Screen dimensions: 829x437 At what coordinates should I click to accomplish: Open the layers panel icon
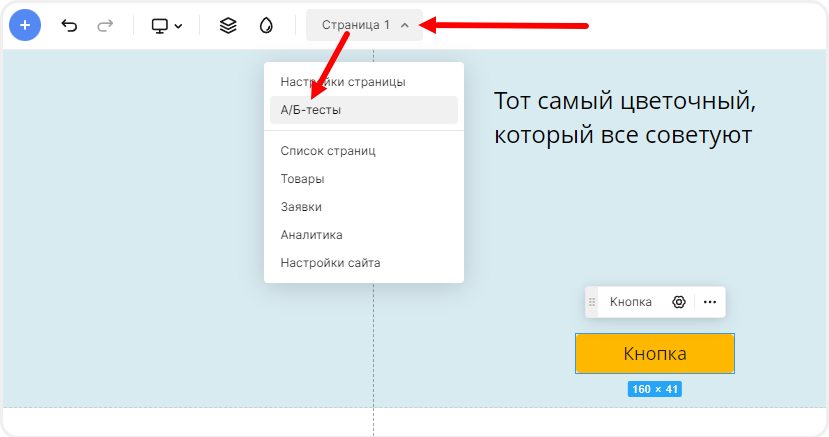(x=228, y=25)
